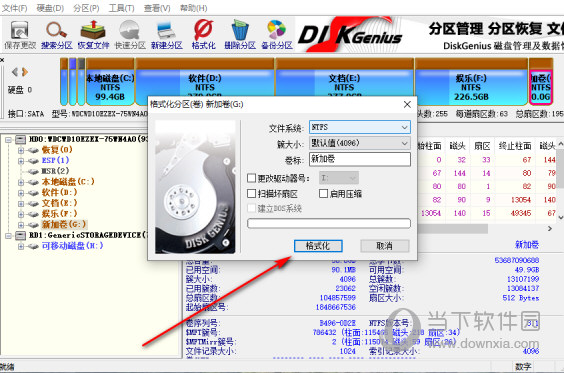Click the 13054 end cylinder cell
The width and height of the screenshot is (564, 373).
[x=521, y=200]
